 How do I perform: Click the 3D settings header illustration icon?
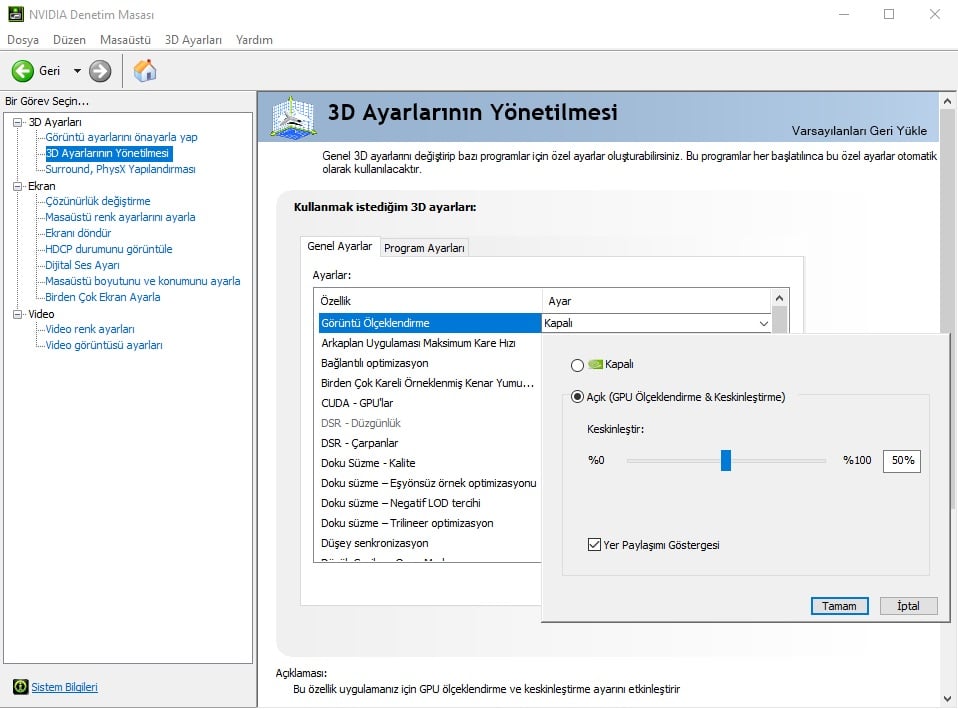(293, 116)
